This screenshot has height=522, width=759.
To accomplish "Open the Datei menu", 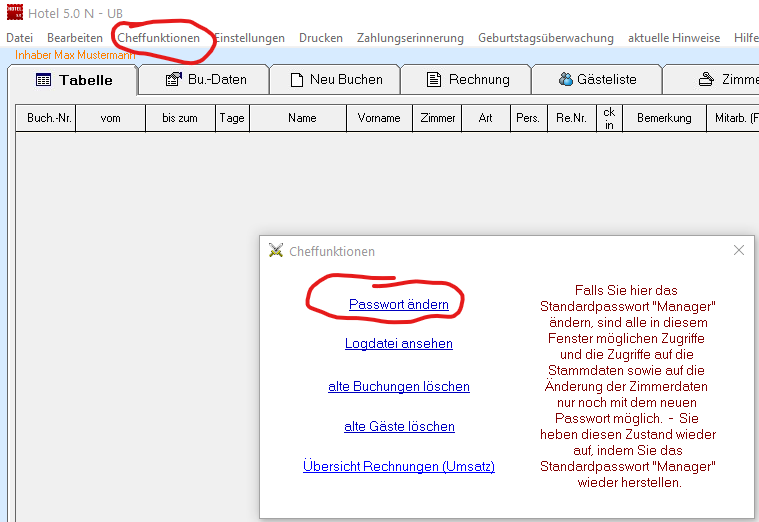I will (x=20, y=38).
